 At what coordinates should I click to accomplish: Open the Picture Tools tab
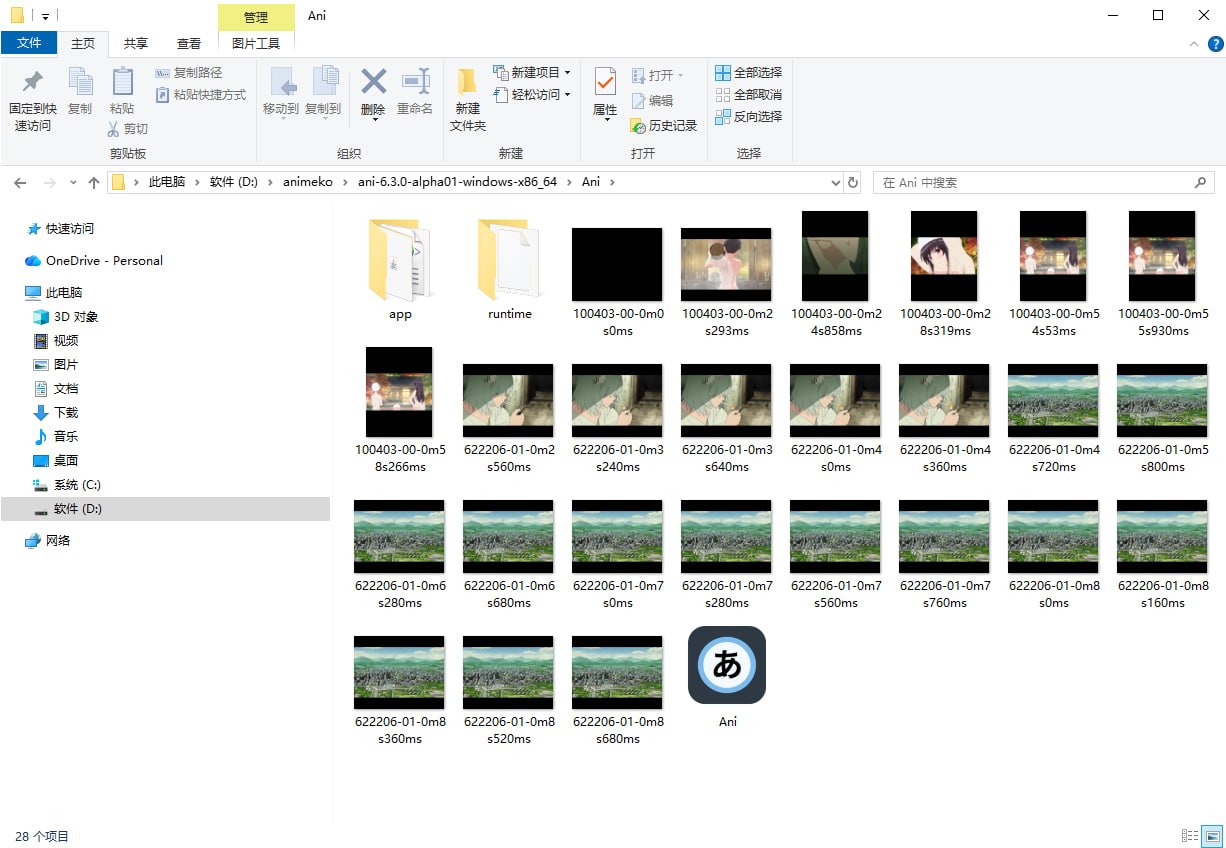(x=256, y=43)
